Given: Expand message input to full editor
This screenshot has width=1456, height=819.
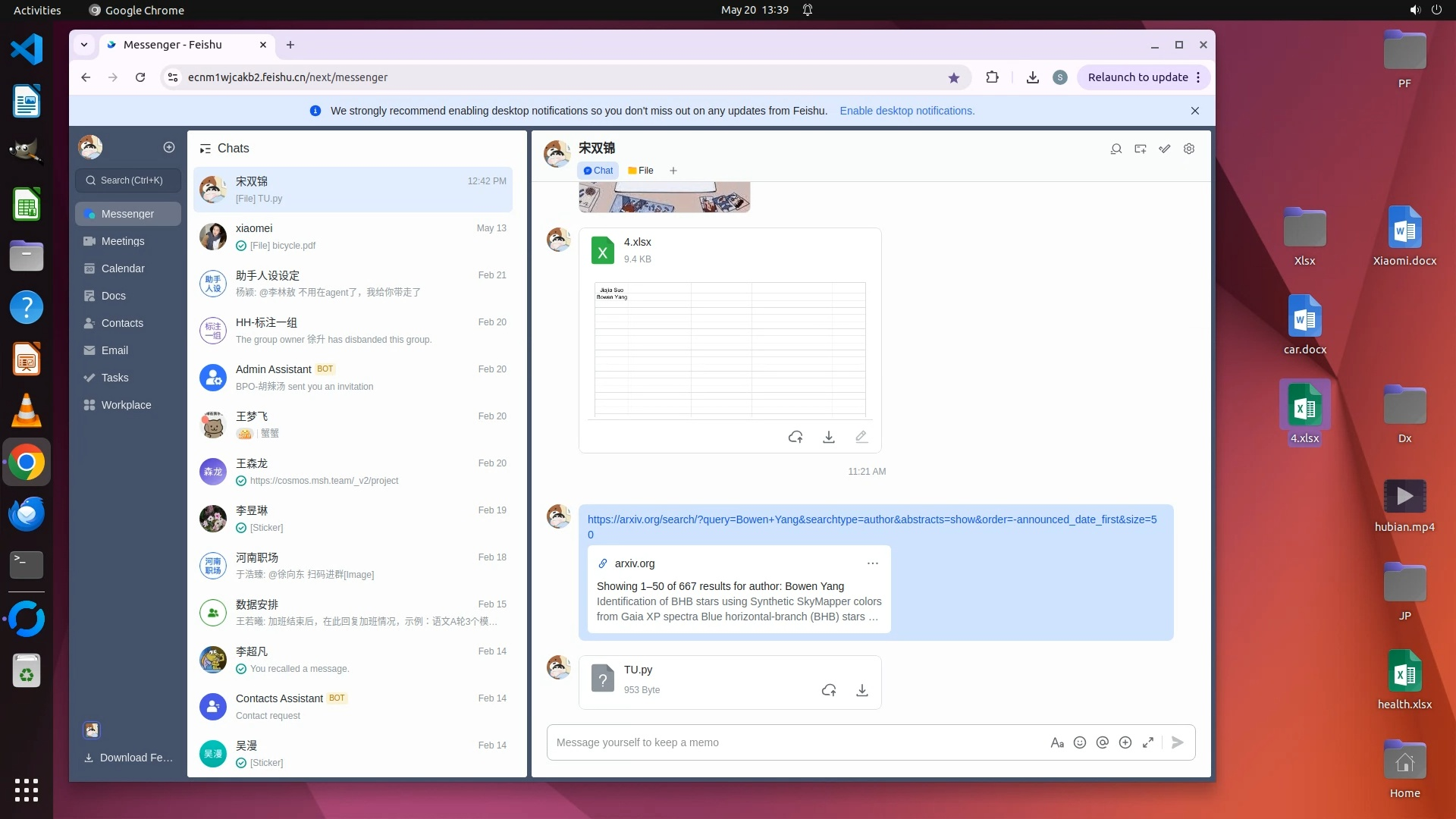Looking at the screenshot, I should [x=1148, y=742].
